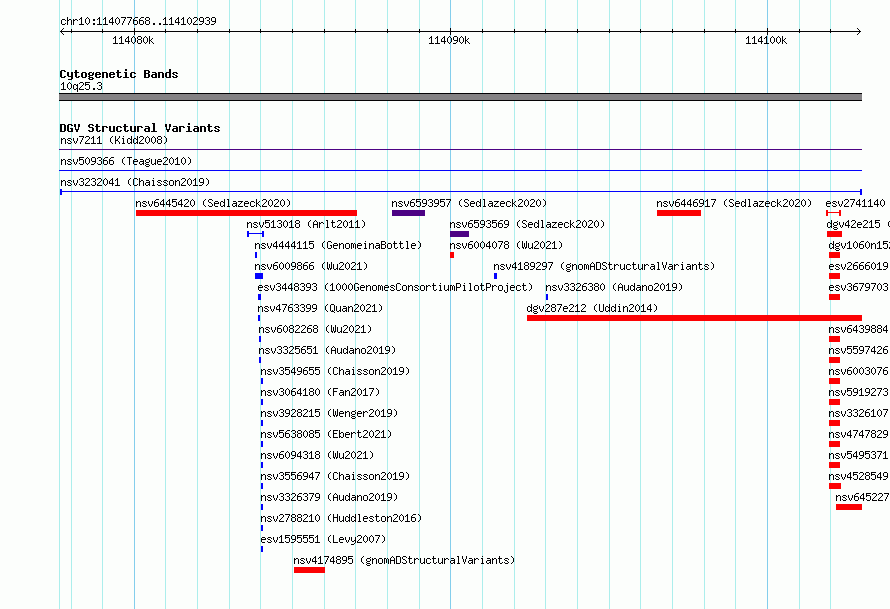Image resolution: width=890 pixels, height=609 pixels.
Task: Click the blue bracket glyph under nsv513018
Action: [x=255, y=234]
